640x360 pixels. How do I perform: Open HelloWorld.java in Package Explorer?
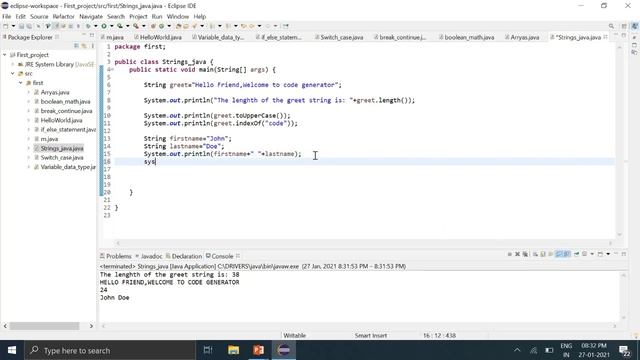[x=61, y=120]
